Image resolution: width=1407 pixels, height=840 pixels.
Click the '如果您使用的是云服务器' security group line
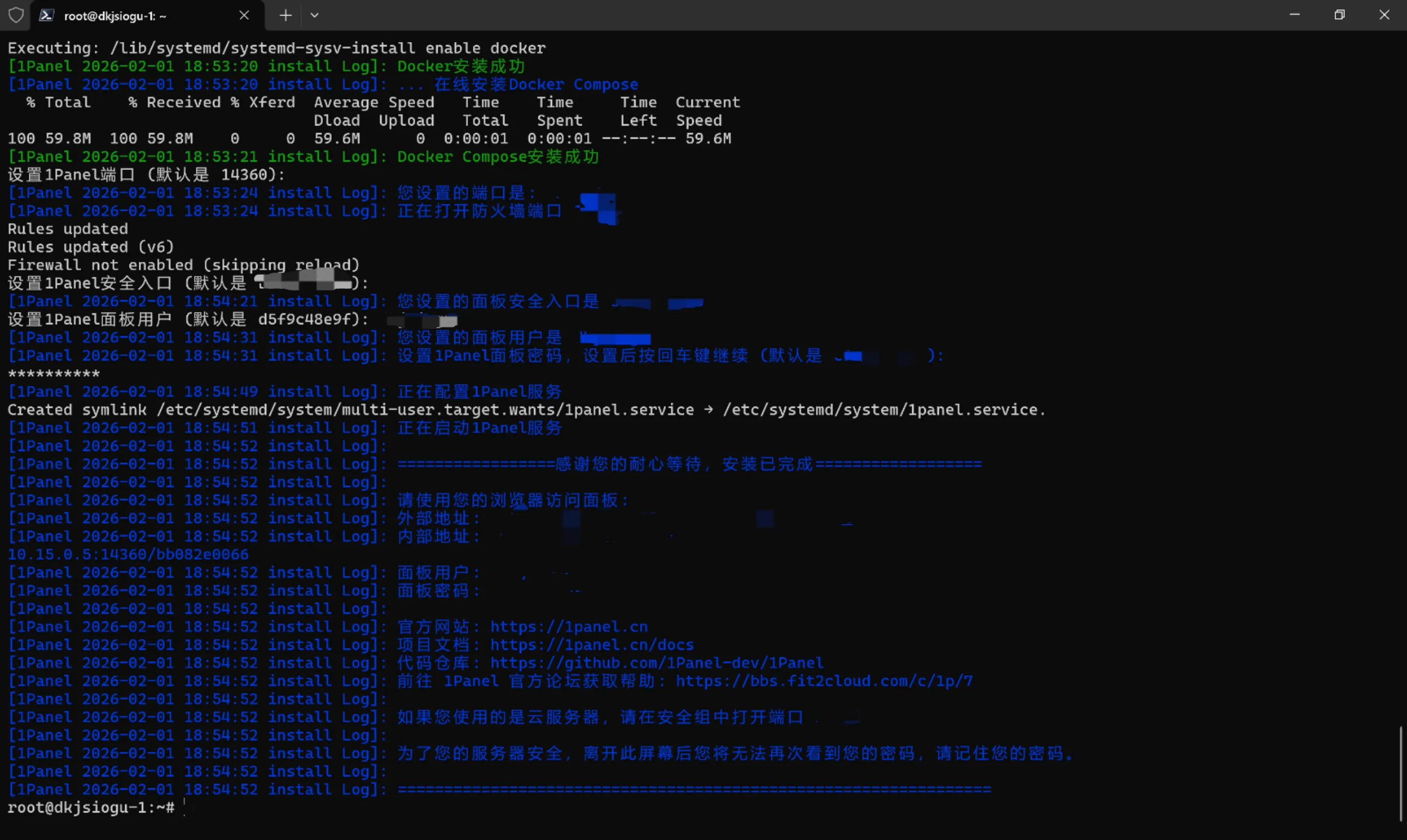point(405,717)
